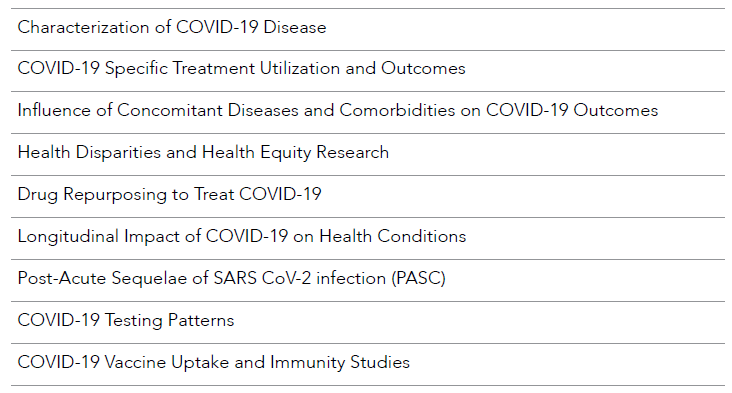The width and height of the screenshot is (732, 393).
Task: Select Longitudinal Impact of COVID-19 on Health Conditions
Action: click(368, 238)
